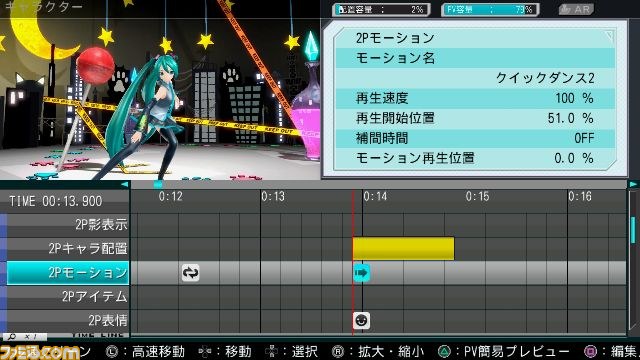Select the loop motion event icon

(190, 273)
